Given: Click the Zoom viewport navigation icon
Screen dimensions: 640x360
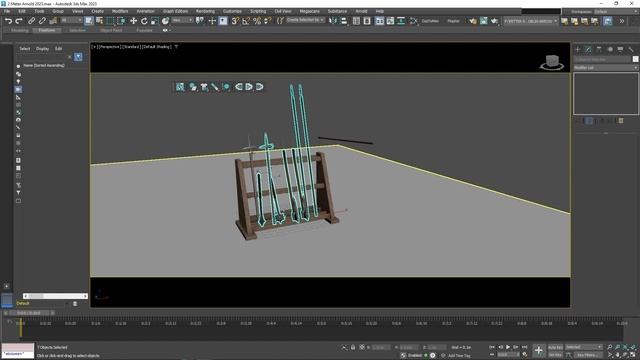Looking at the screenshot, I should pyautogui.click(x=609, y=347).
